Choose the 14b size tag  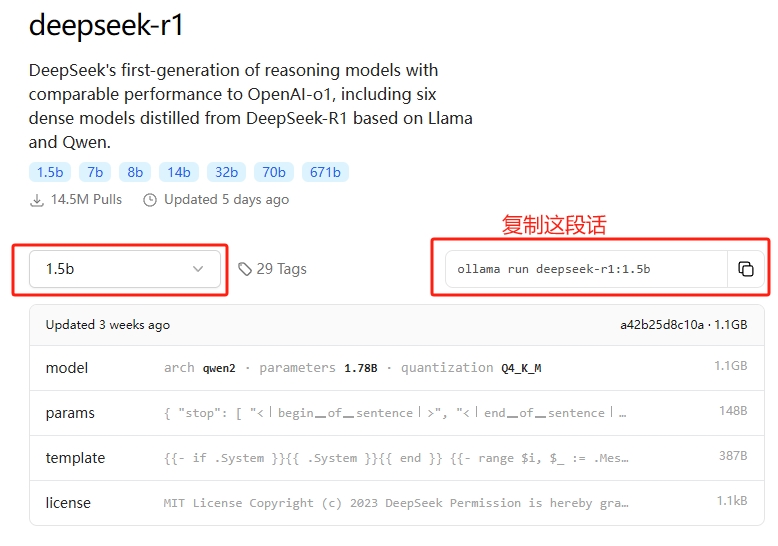[180, 172]
